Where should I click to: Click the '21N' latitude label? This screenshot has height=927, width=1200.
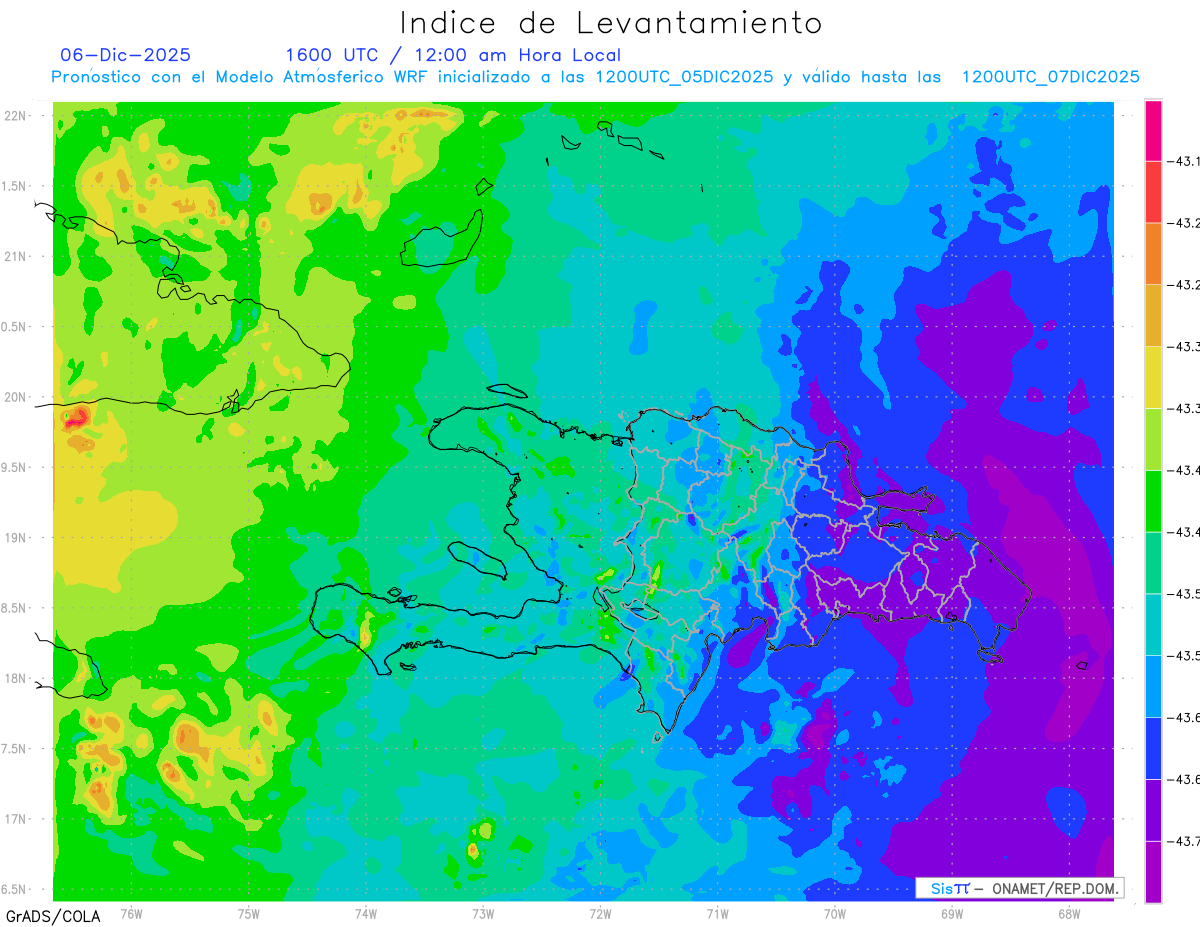(15, 257)
